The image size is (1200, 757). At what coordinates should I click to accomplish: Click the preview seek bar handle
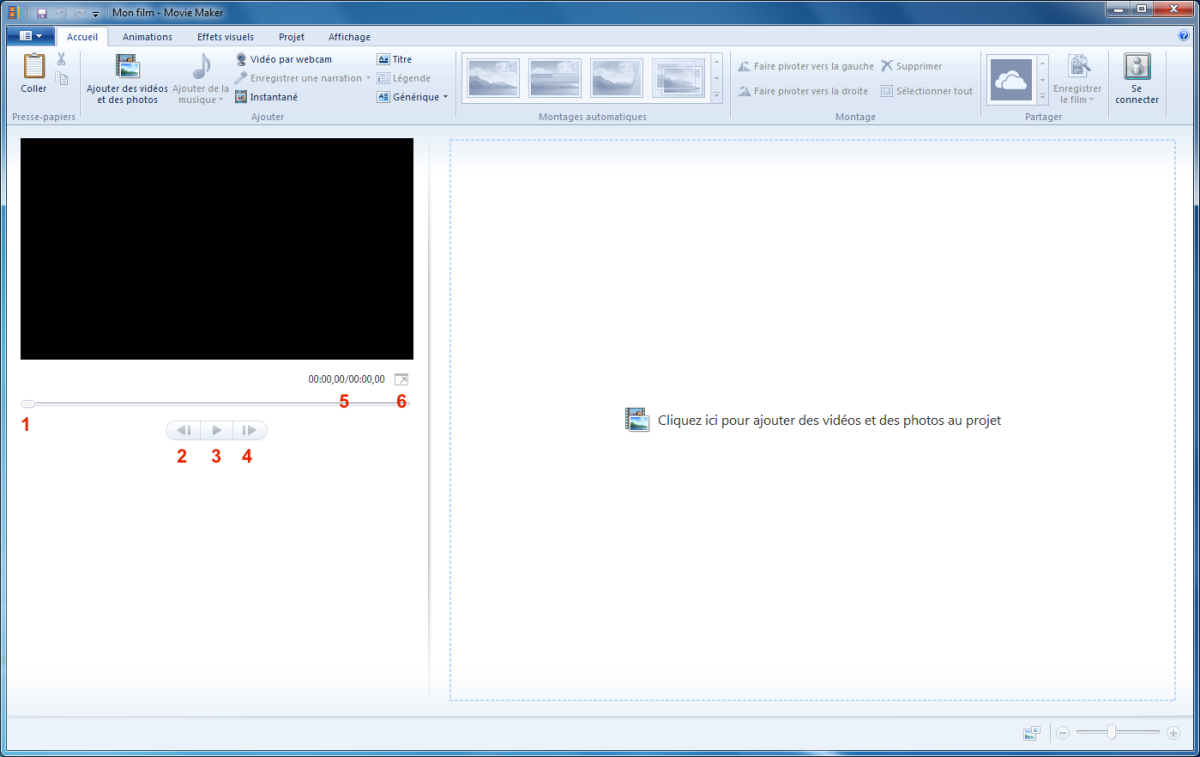[x=28, y=404]
